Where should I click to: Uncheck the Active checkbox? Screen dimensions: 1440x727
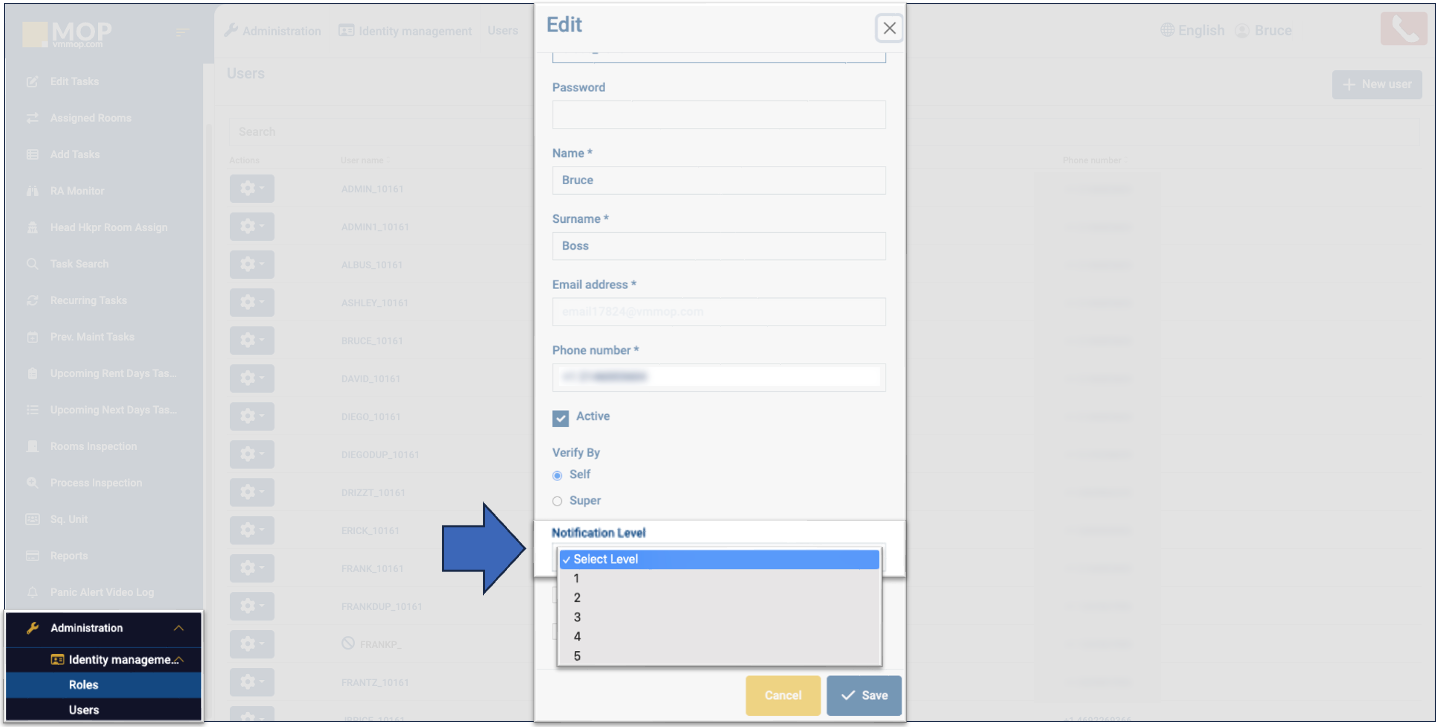point(561,418)
